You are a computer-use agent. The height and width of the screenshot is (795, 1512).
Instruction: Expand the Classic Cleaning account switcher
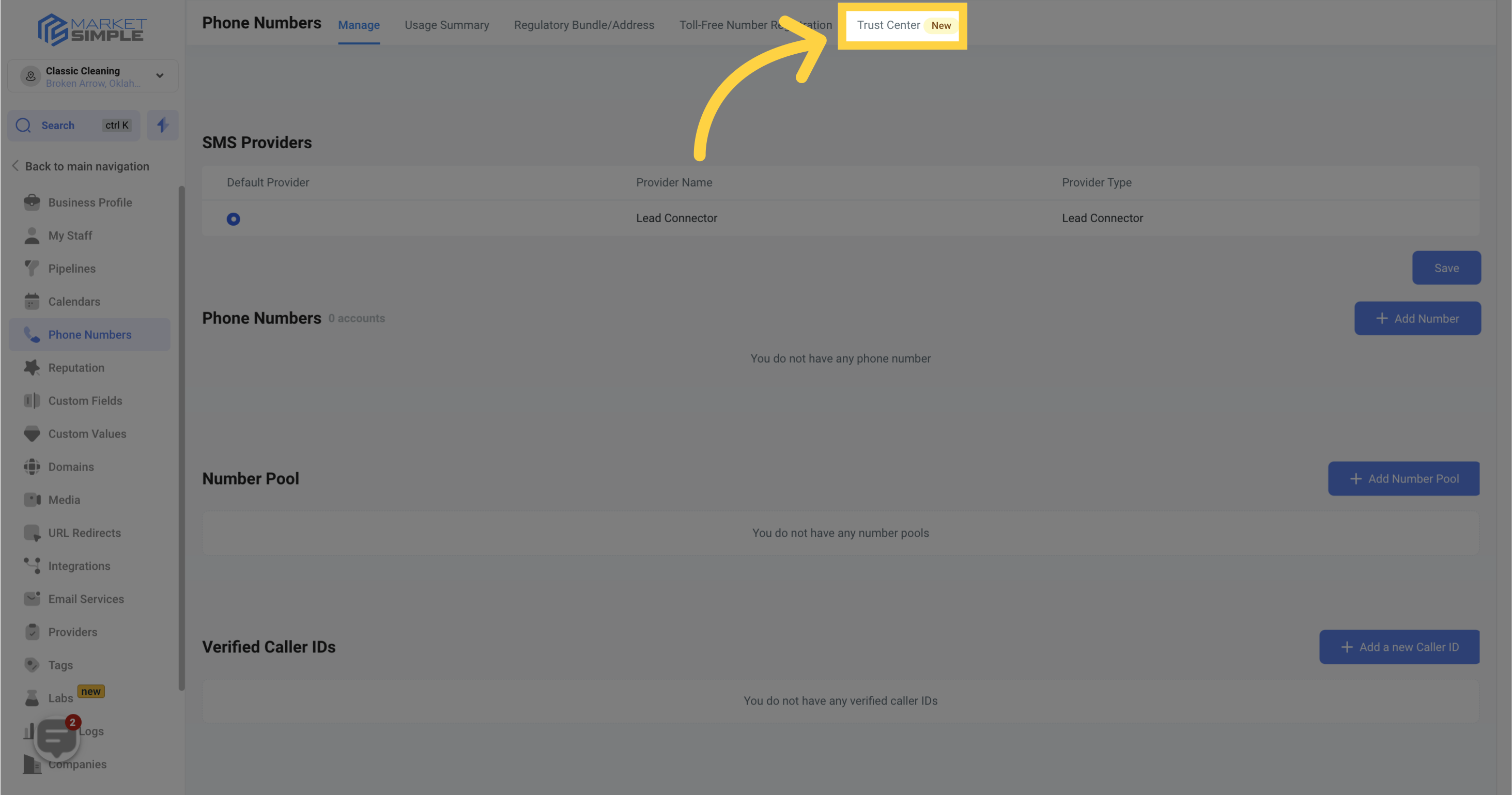tap(92, 76)
